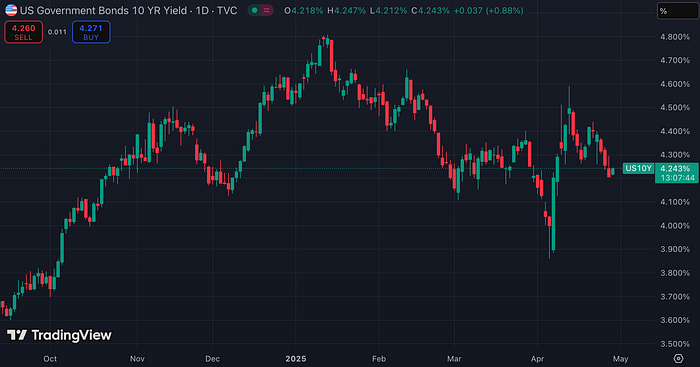Click the Dec label on time axis
Image resolution: width=700 pixels, height=367 pixels.
[212, 359]
